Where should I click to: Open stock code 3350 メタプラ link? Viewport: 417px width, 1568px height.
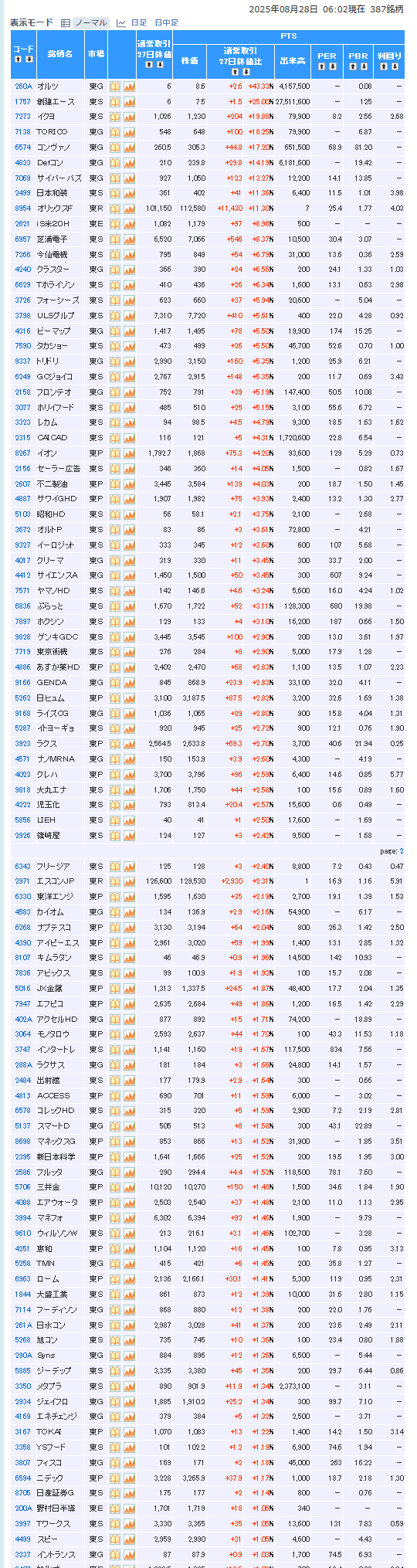tap(22, 1386)
